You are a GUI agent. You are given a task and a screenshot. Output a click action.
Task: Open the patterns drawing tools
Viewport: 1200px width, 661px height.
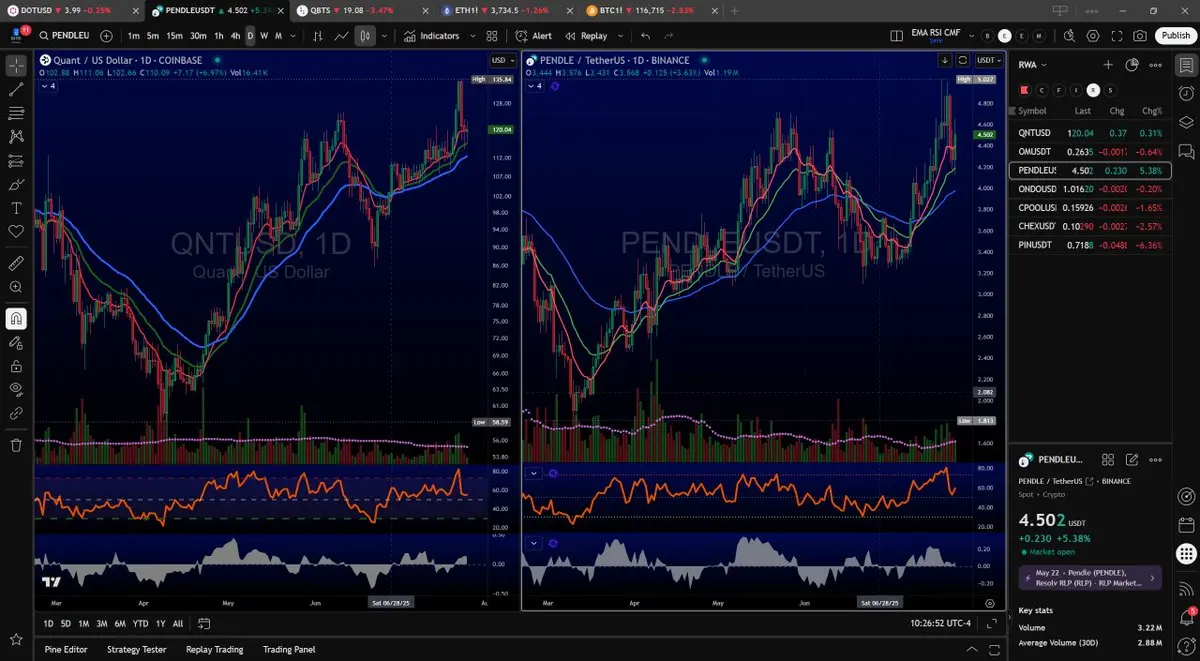click(16, 137)
